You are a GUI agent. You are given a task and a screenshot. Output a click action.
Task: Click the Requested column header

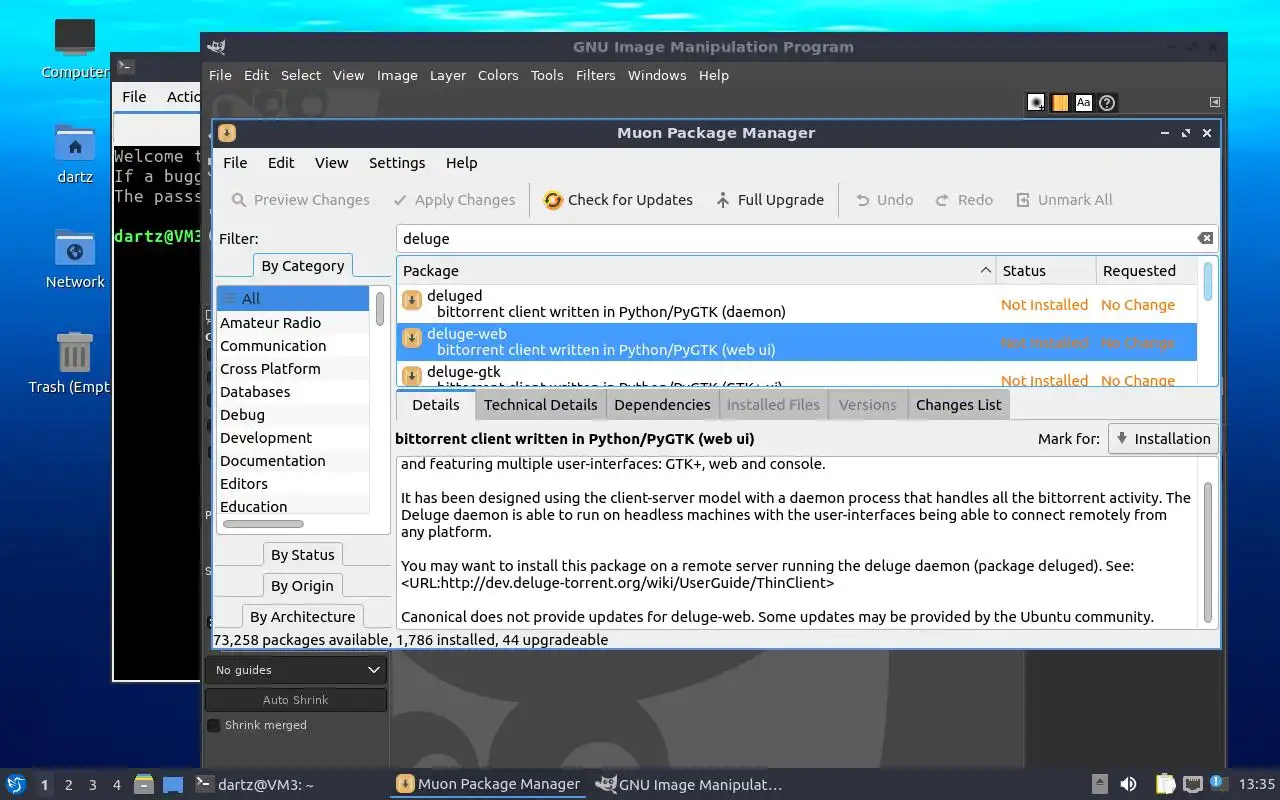(1146, 270)
